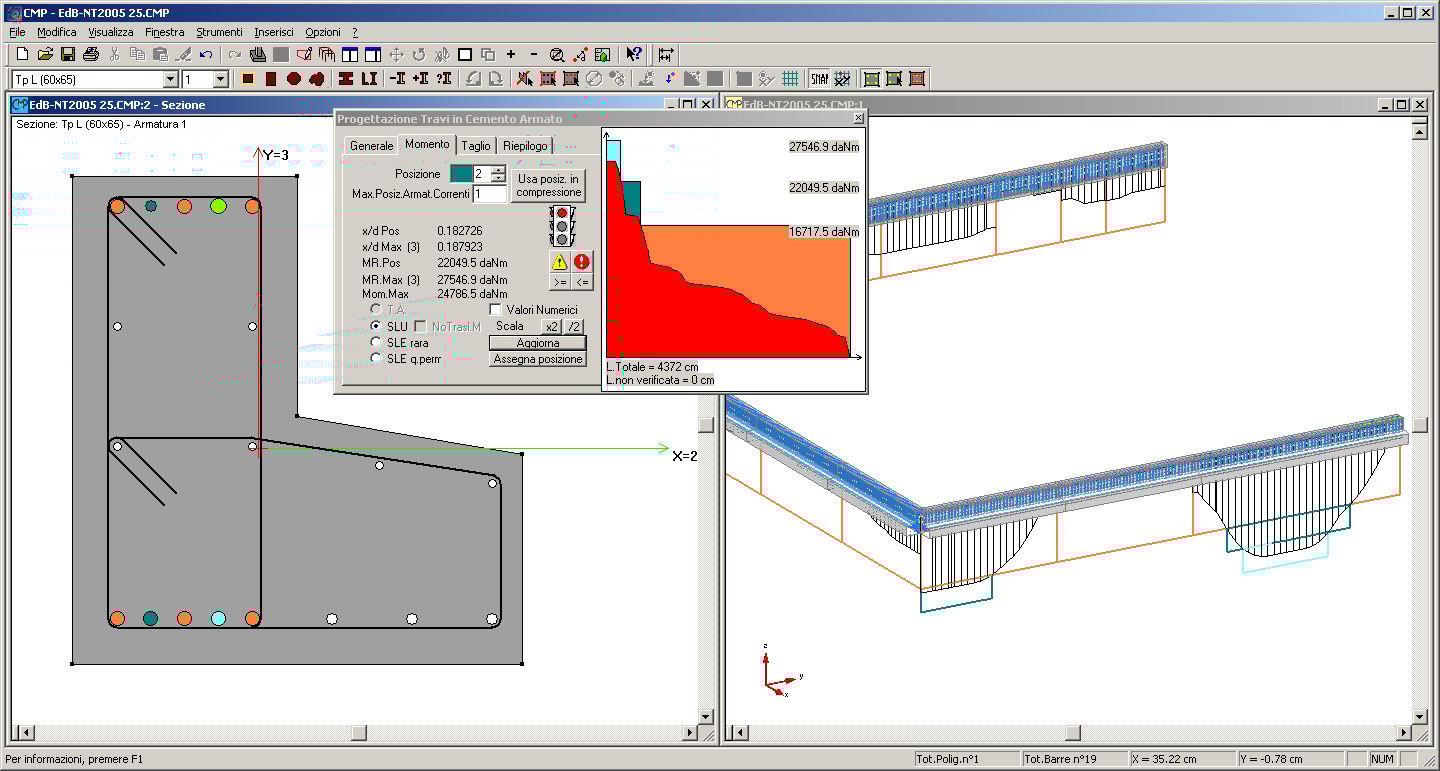Open the Tp L (60x65) section dropdown
1440x771 pixels.
(x=171, y=78)
